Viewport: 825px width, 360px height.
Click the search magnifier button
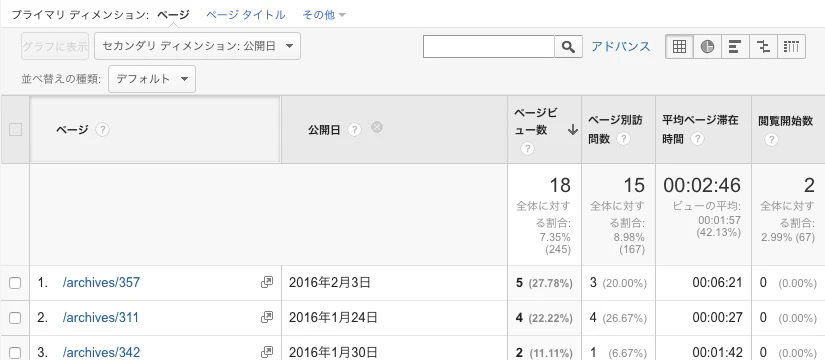point(568,46)
